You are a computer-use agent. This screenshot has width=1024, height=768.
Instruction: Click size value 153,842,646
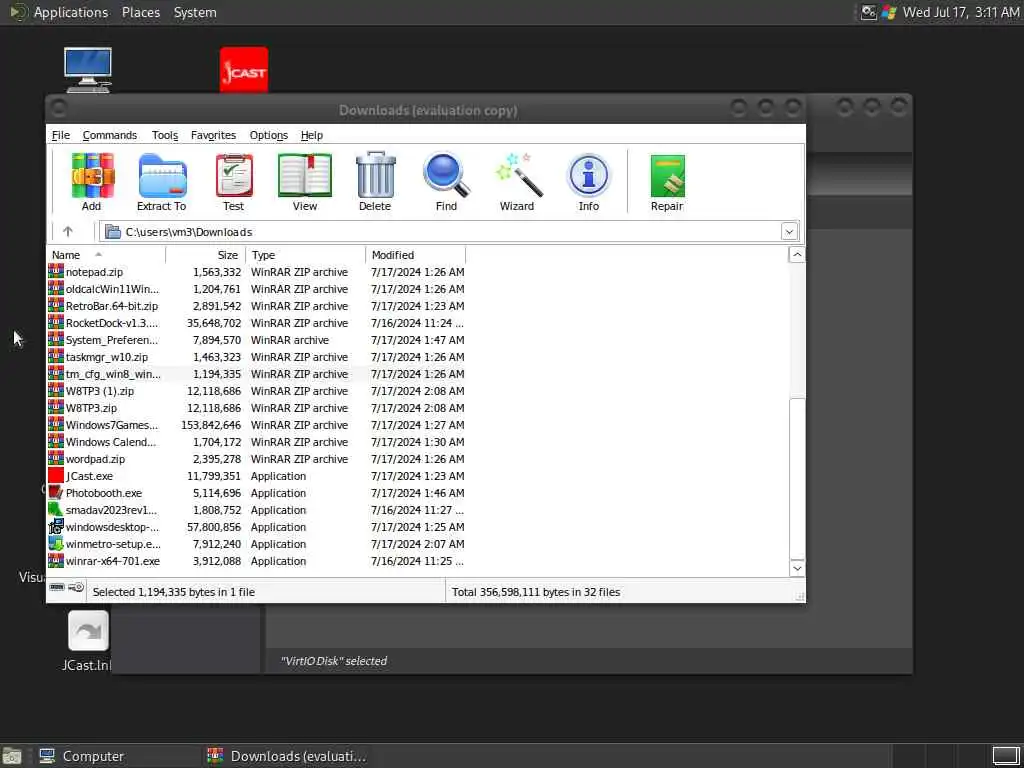(210, 425)
